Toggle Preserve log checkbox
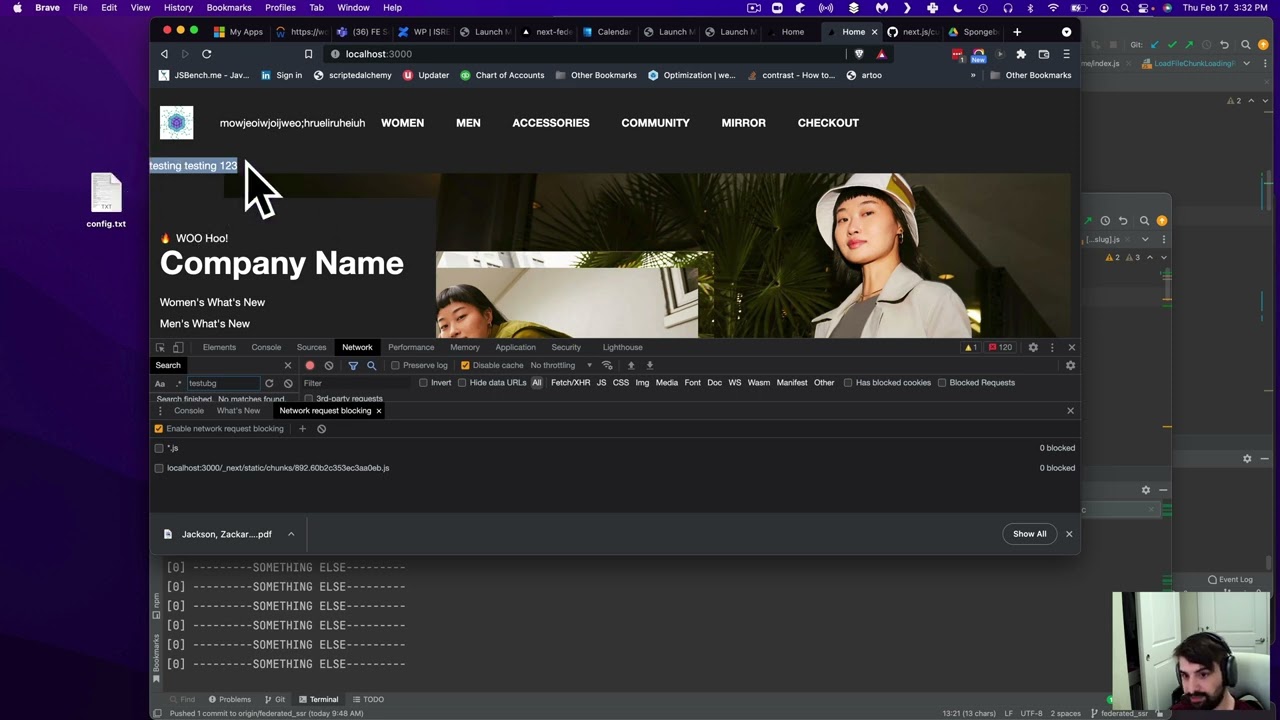1280x720 pixels. [395, 366]
